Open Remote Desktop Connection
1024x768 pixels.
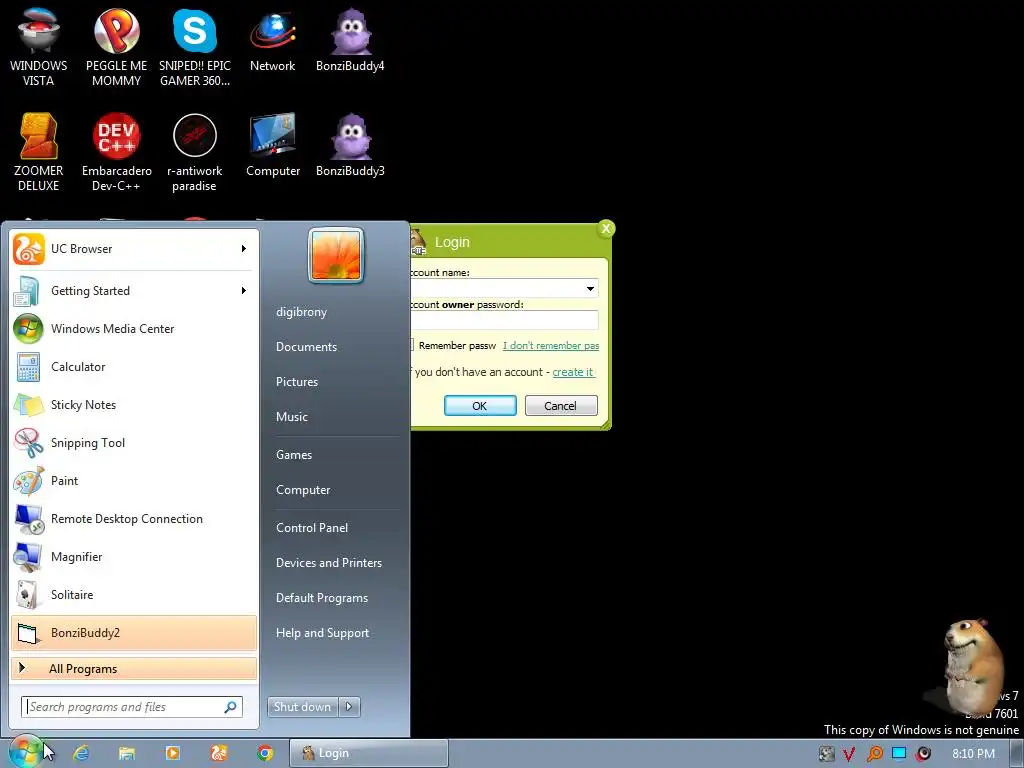point(134,519)
